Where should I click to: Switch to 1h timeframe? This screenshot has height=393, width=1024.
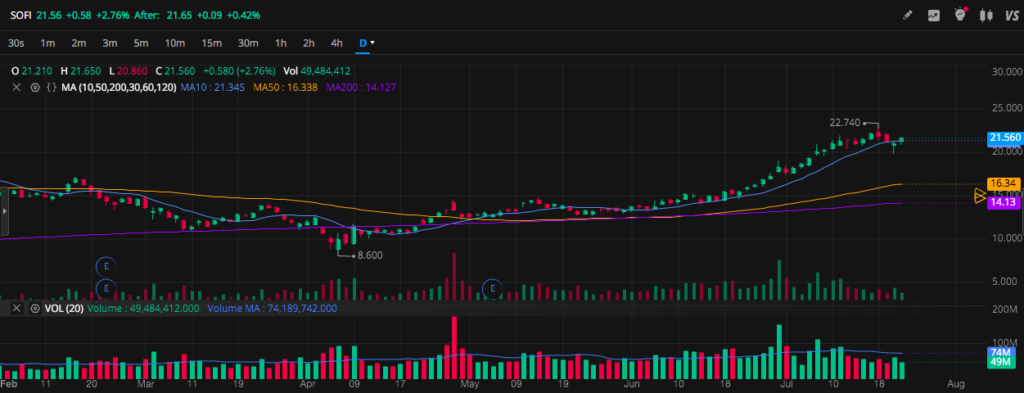coord(281,43)
